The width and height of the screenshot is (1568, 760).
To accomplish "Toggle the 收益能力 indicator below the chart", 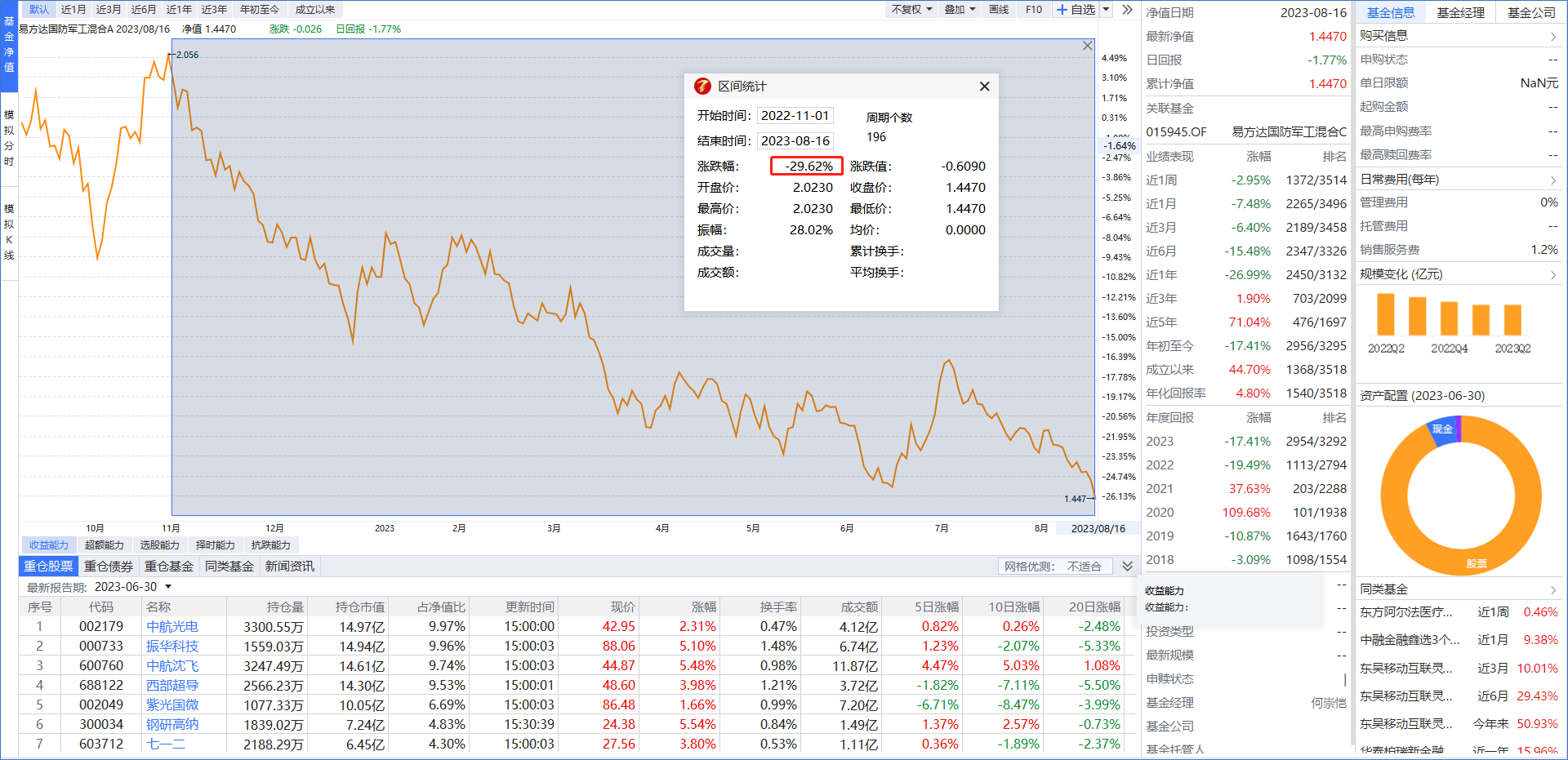I will point(49,544).
